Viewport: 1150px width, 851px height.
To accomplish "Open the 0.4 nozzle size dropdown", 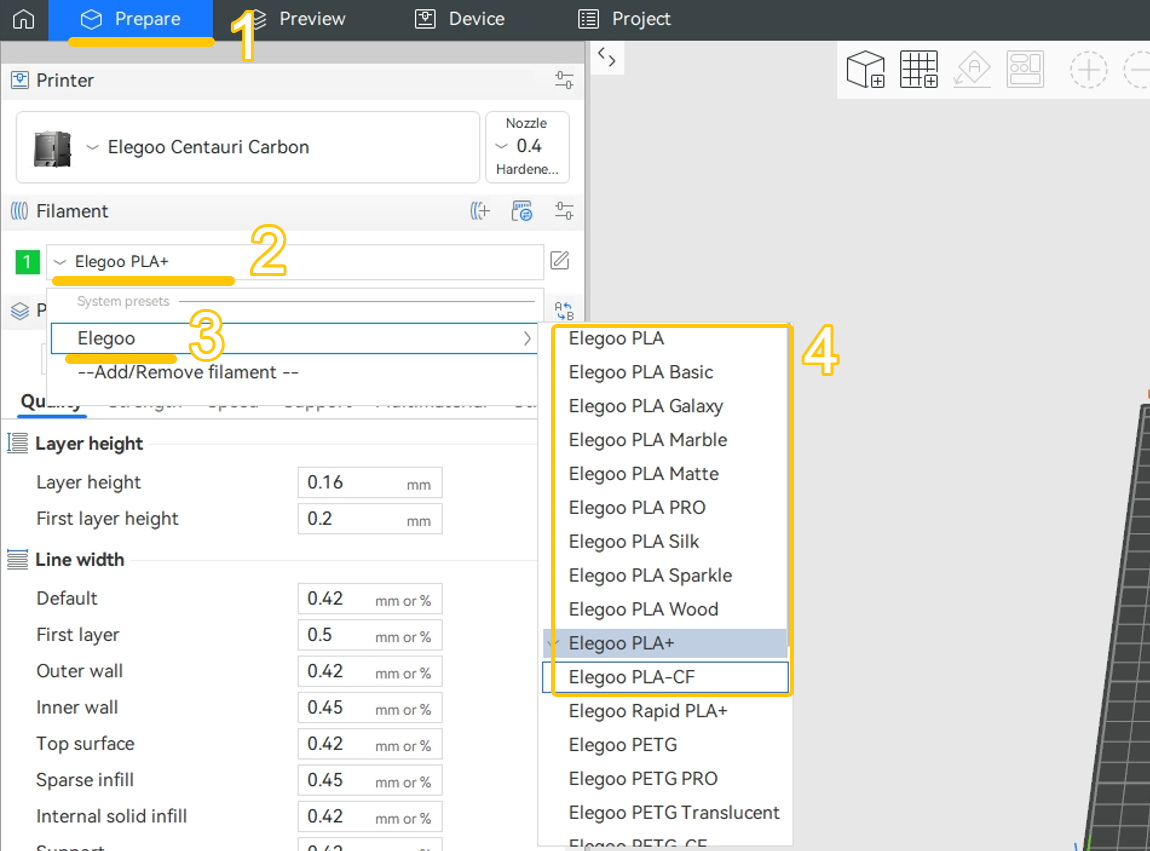I will [527, 147].
